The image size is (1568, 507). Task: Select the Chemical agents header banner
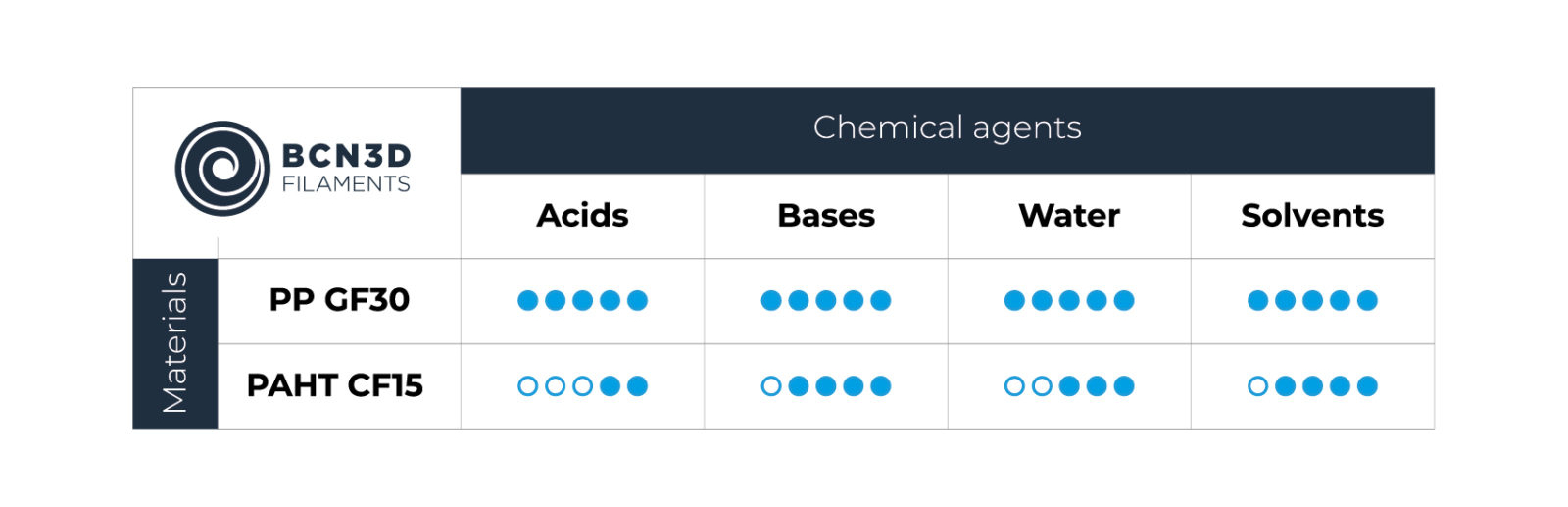(947, 130)
